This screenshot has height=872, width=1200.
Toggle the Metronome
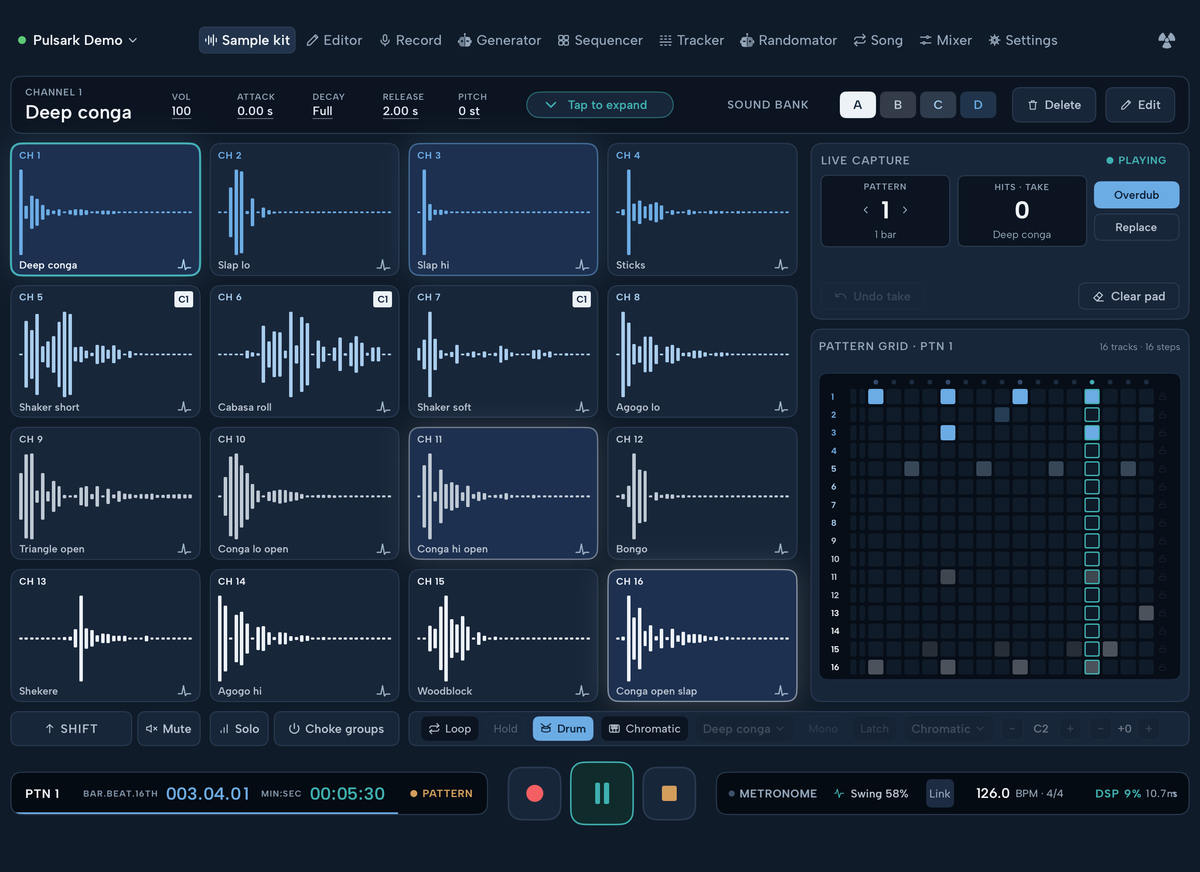tap(773, 793)
